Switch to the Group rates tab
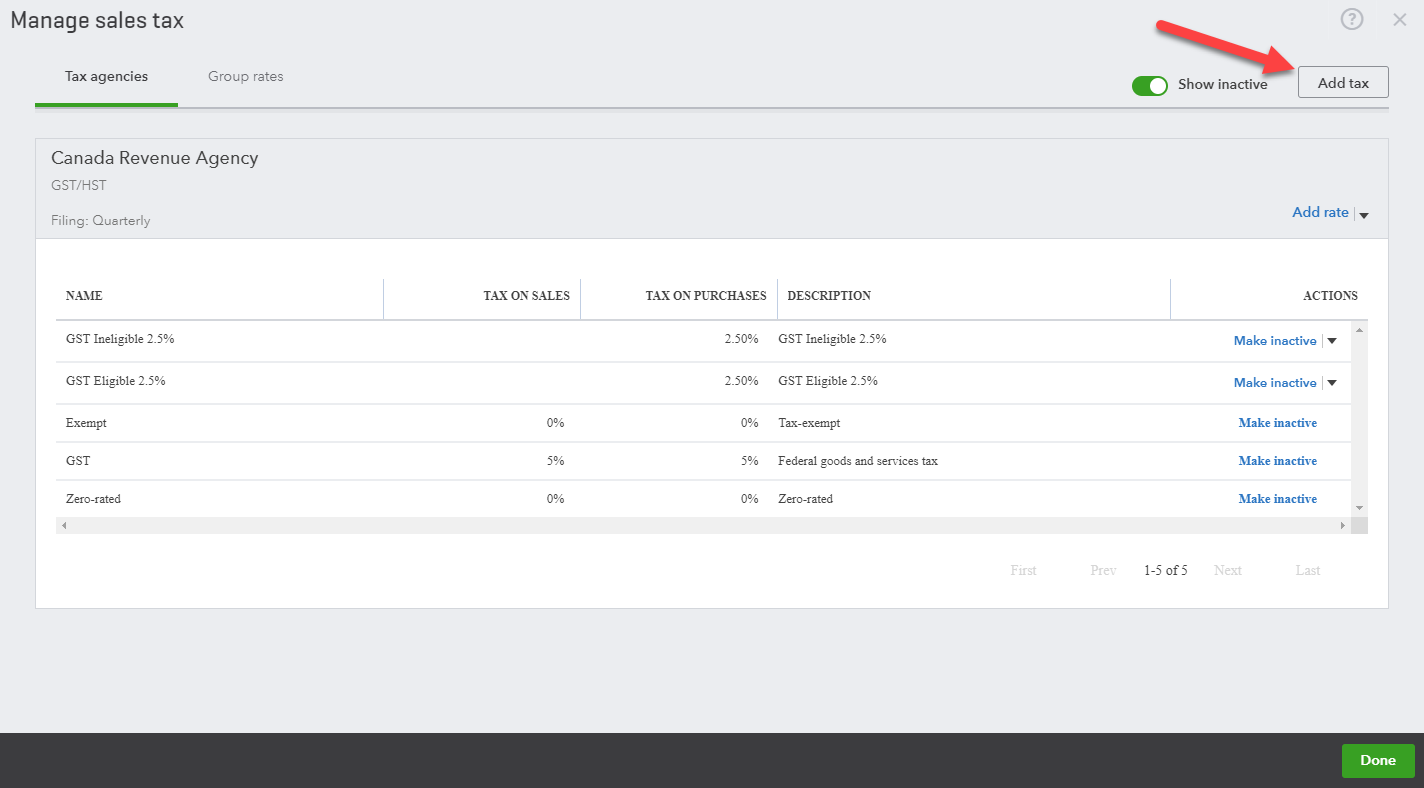 pyautogui.click(x=246, y=76)
